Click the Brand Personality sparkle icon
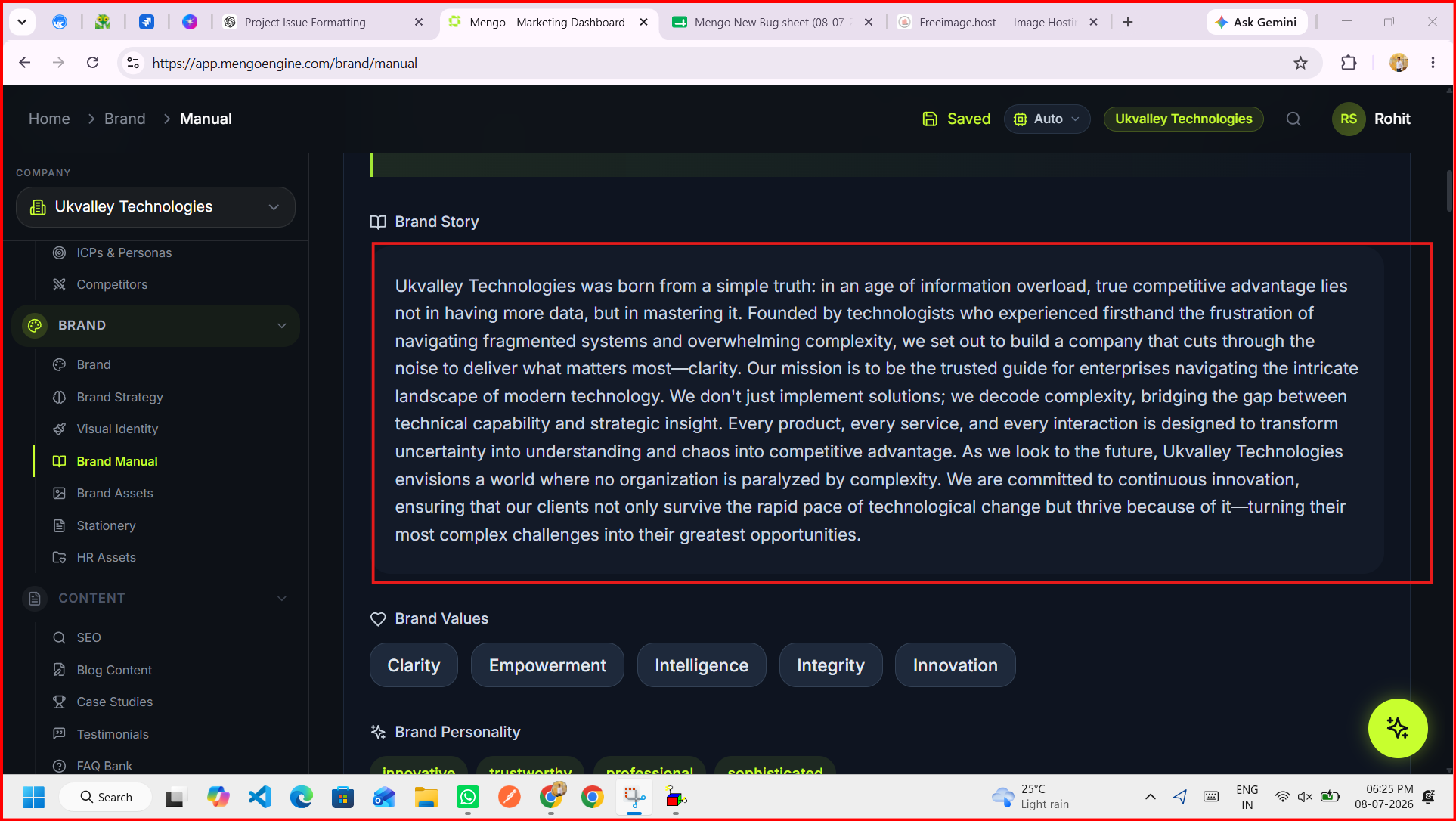The image size is (1456, 821). coord(378,732)
